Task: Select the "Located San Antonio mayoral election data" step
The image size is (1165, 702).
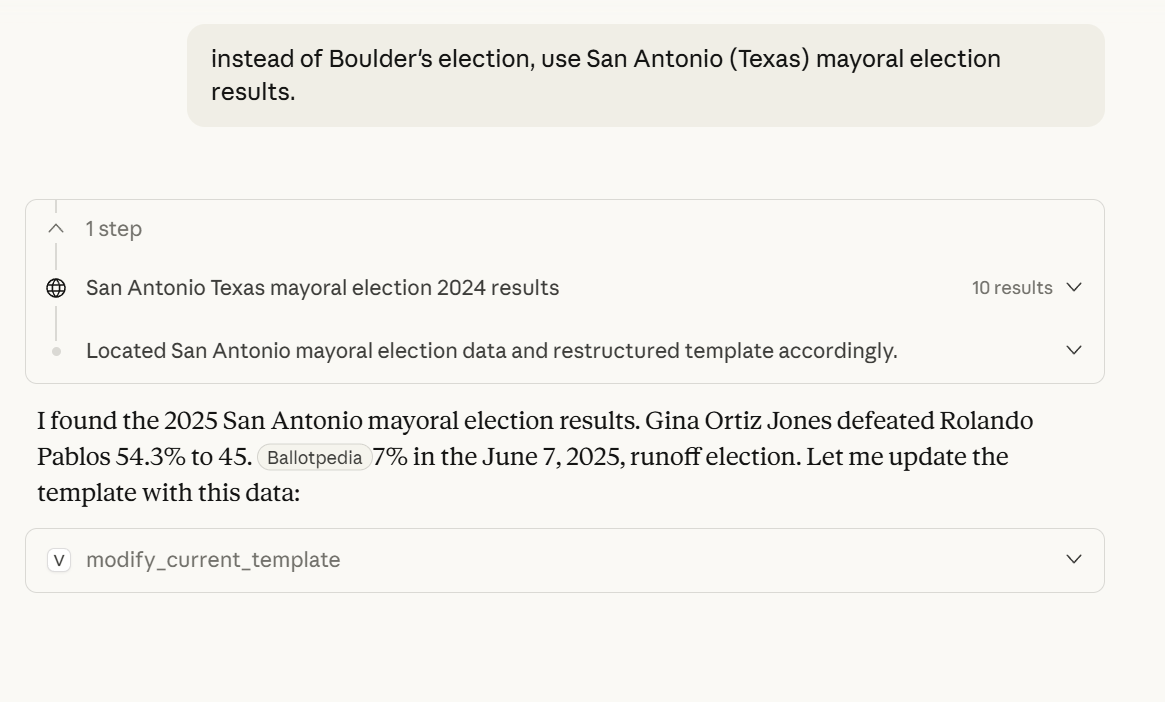Action: [x=491, y=351]
